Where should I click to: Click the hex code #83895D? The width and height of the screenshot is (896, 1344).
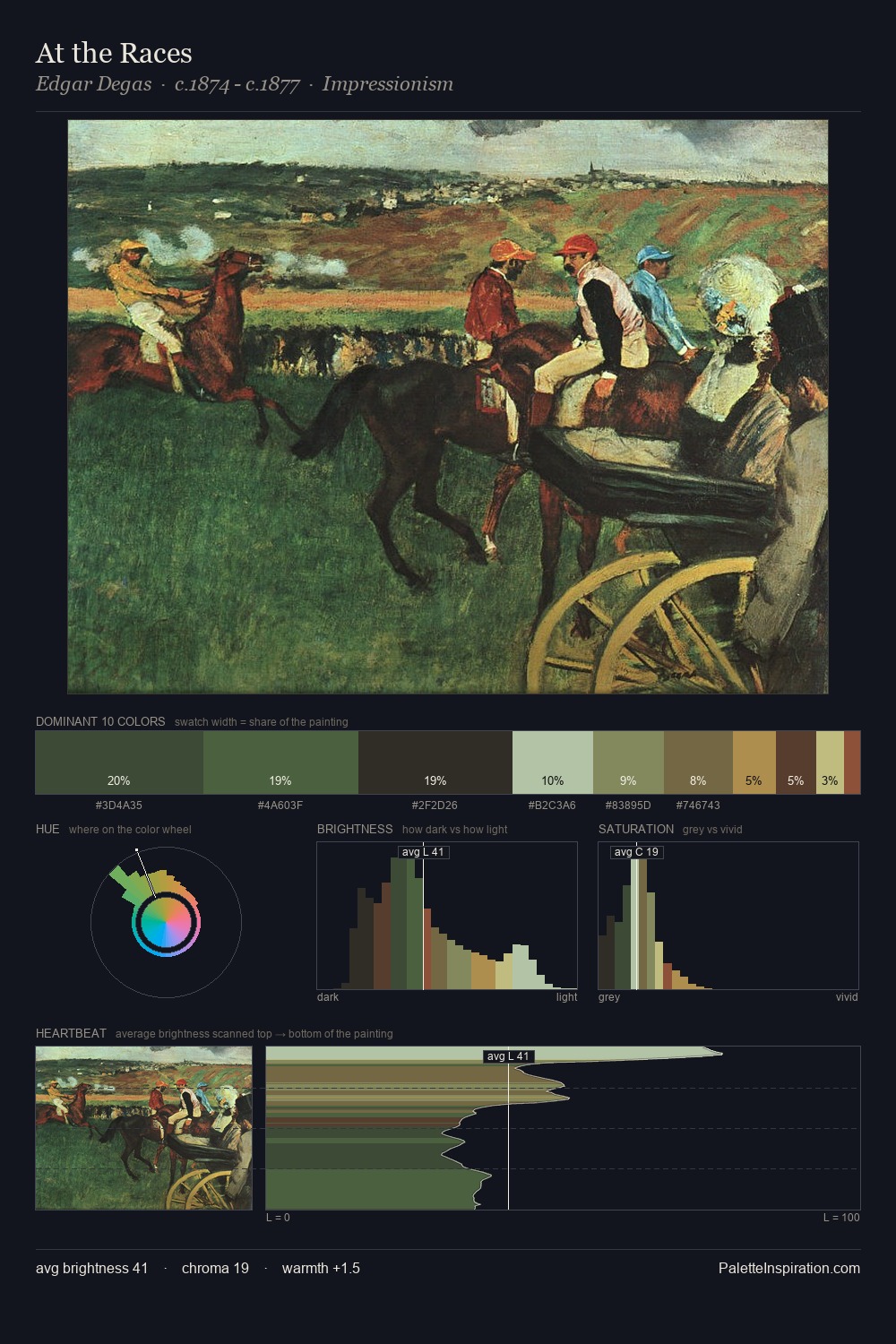click(628, 806)
